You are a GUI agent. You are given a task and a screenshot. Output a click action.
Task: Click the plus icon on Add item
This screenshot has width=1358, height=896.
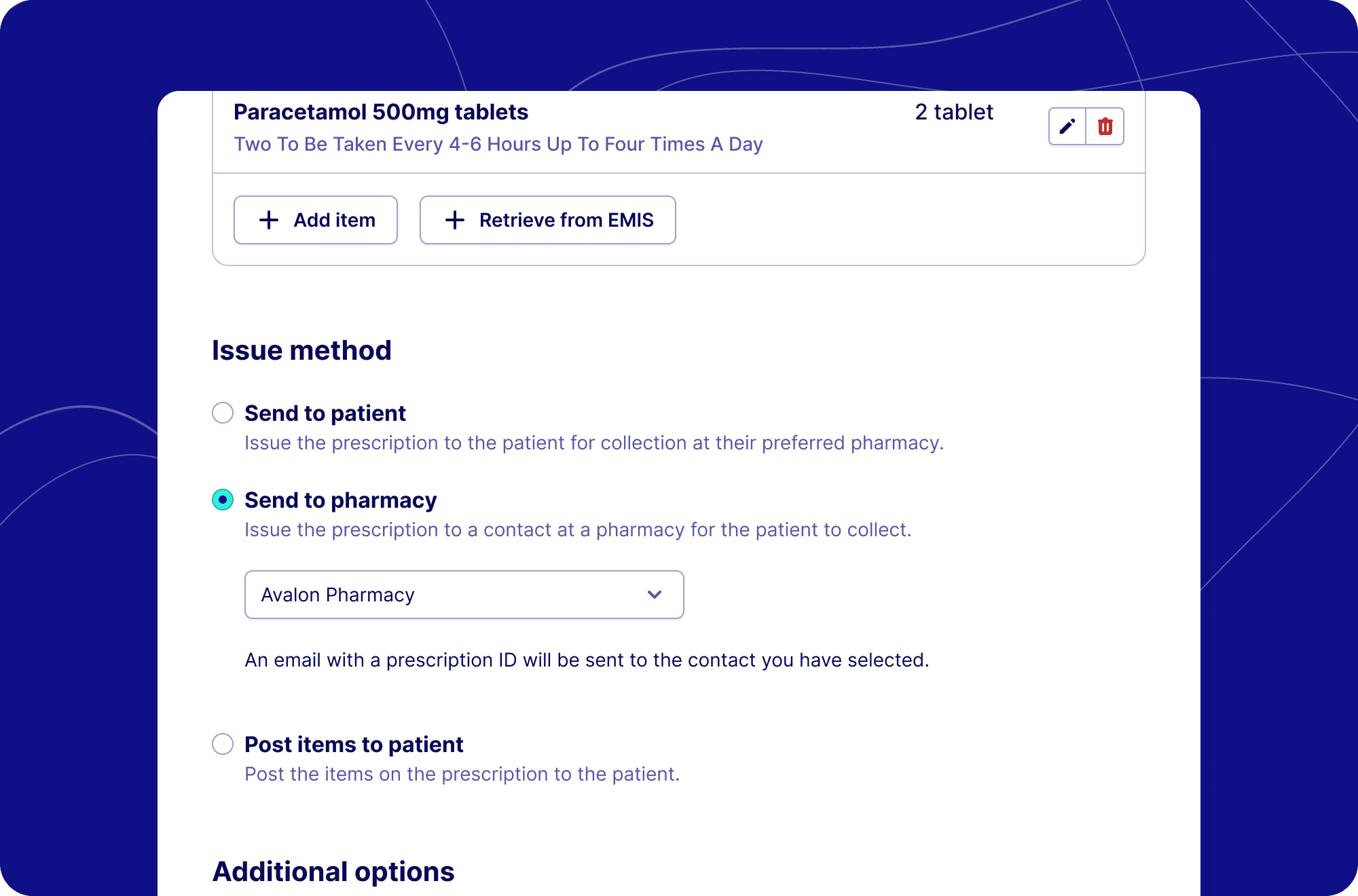269,220
